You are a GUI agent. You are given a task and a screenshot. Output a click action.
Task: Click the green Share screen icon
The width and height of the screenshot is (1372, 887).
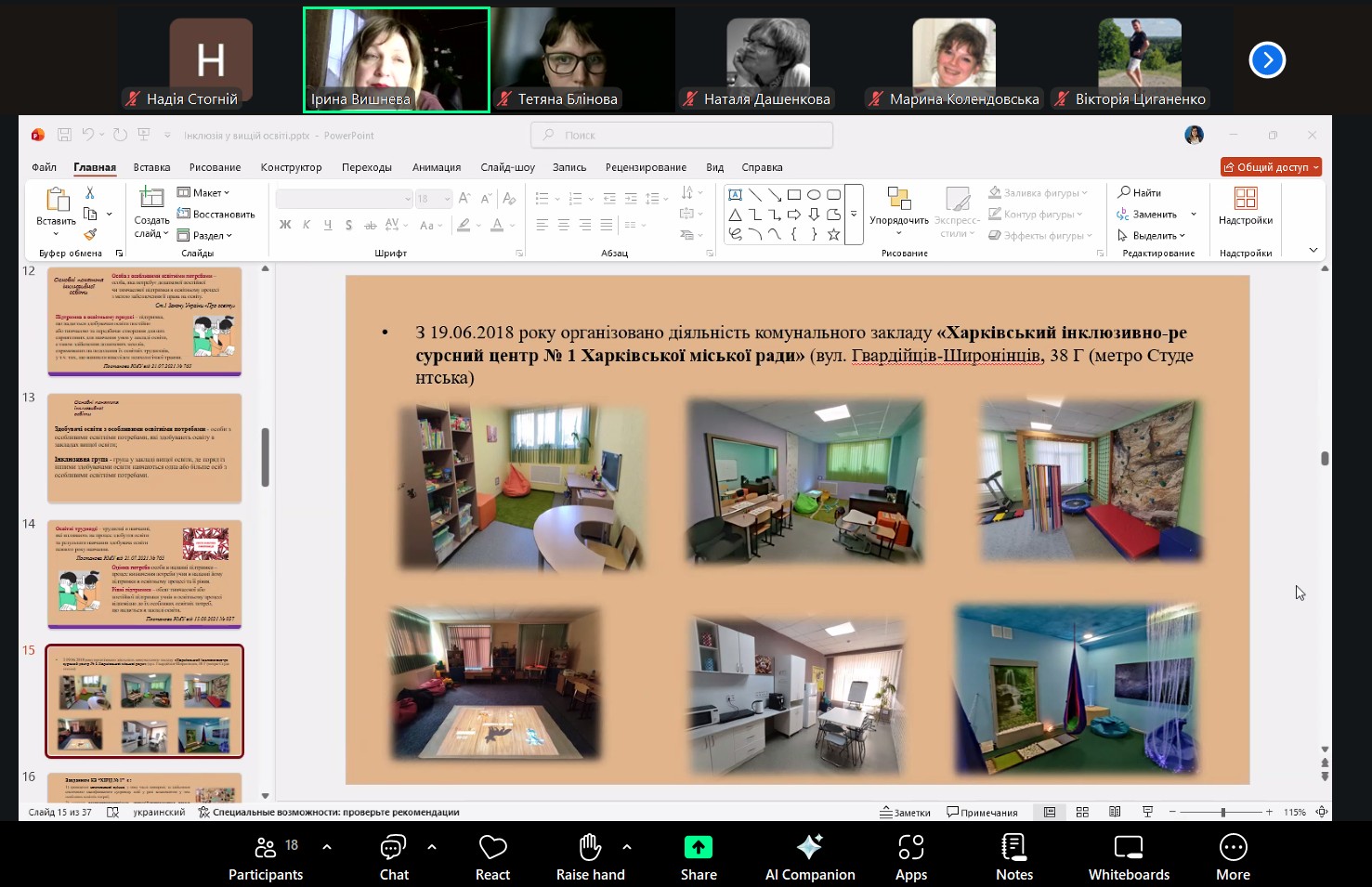pyautogui.click(x=698, y=847)
